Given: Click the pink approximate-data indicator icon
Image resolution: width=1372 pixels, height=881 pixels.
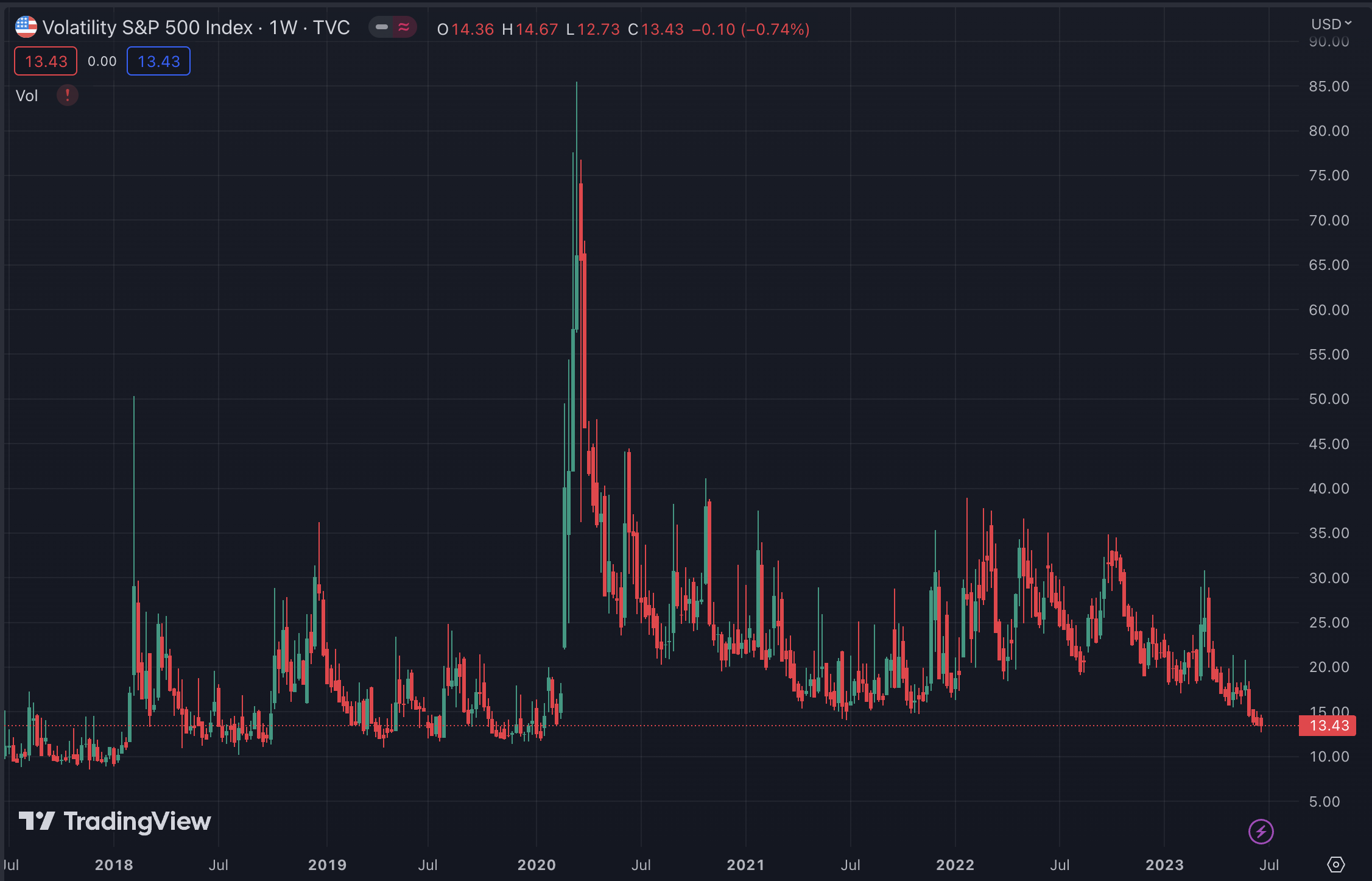Looking at the screenshot, I should (404, 27).
